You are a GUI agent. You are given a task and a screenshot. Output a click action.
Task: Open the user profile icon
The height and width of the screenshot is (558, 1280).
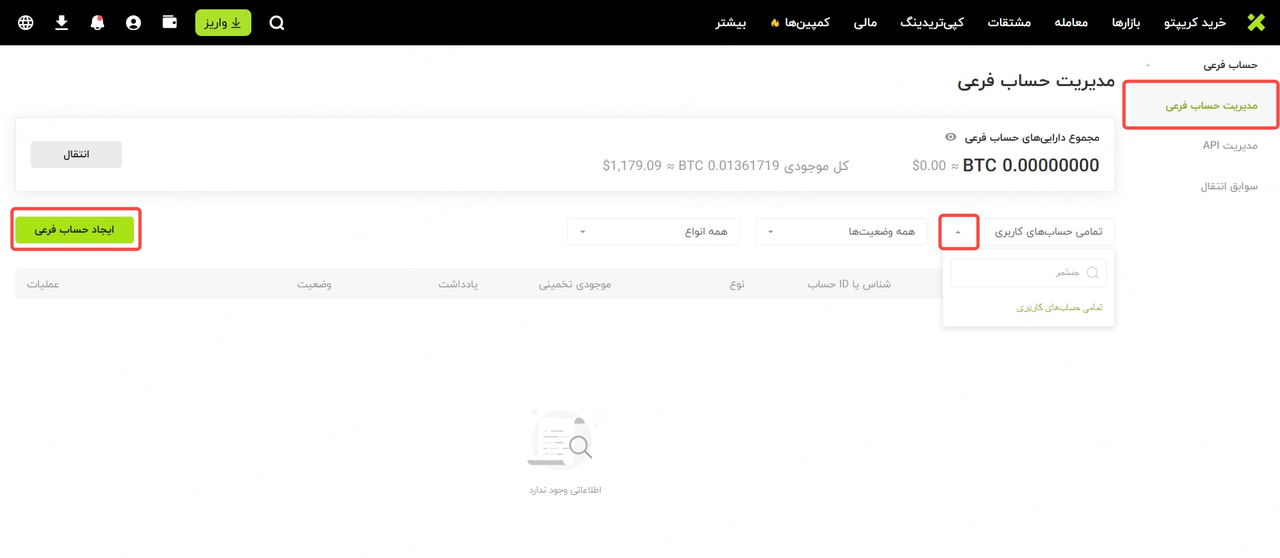[x=133, y=22]
